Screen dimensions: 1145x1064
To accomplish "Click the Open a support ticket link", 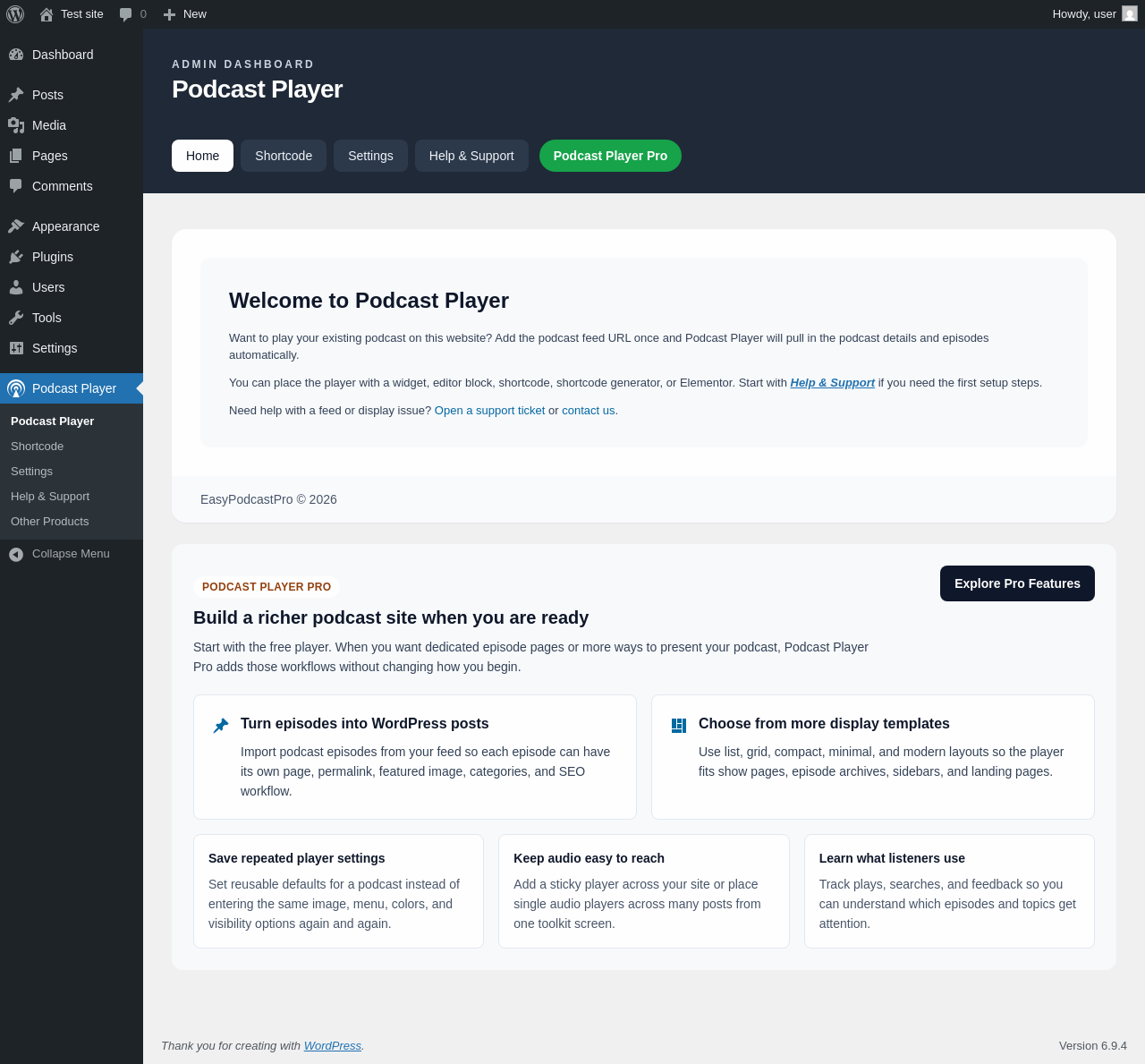I will (x=489, y=411).
